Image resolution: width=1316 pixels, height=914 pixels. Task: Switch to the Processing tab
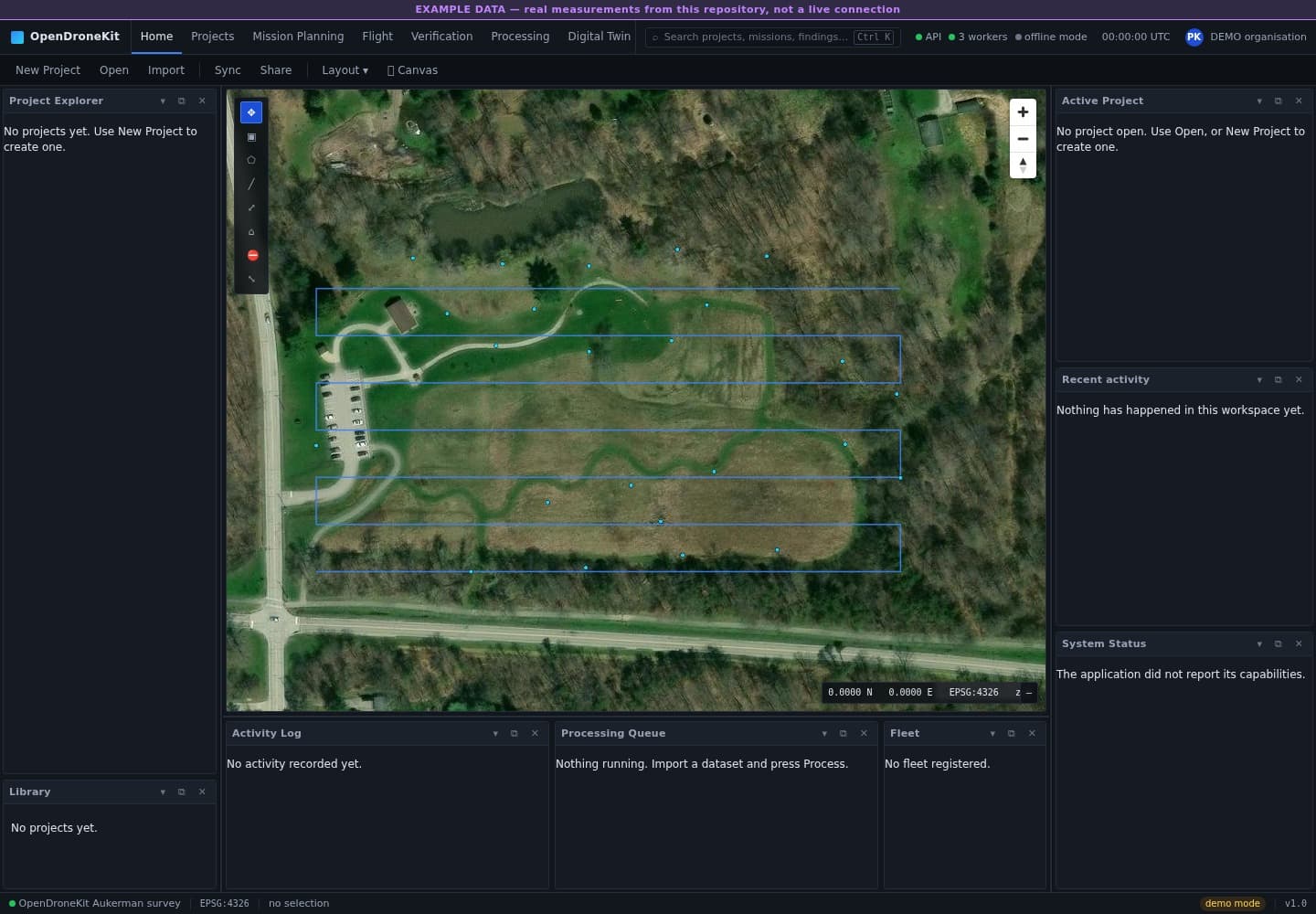pyautogui.click(x=520, y=37)
